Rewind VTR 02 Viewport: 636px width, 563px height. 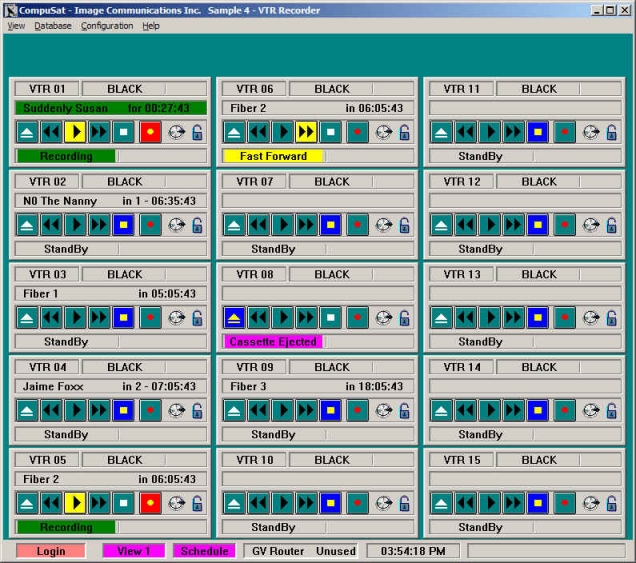coord(51,225)
